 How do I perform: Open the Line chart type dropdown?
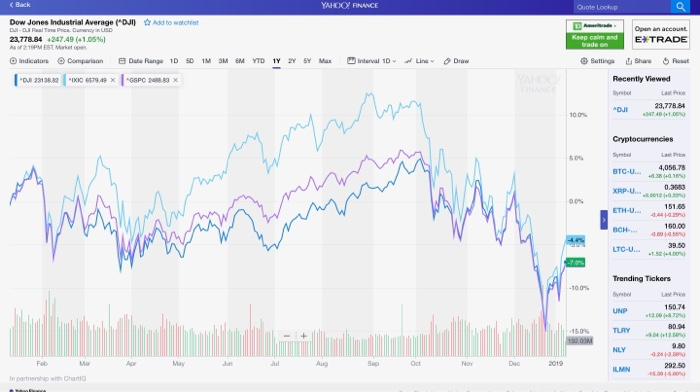click(x=419, y=61)
